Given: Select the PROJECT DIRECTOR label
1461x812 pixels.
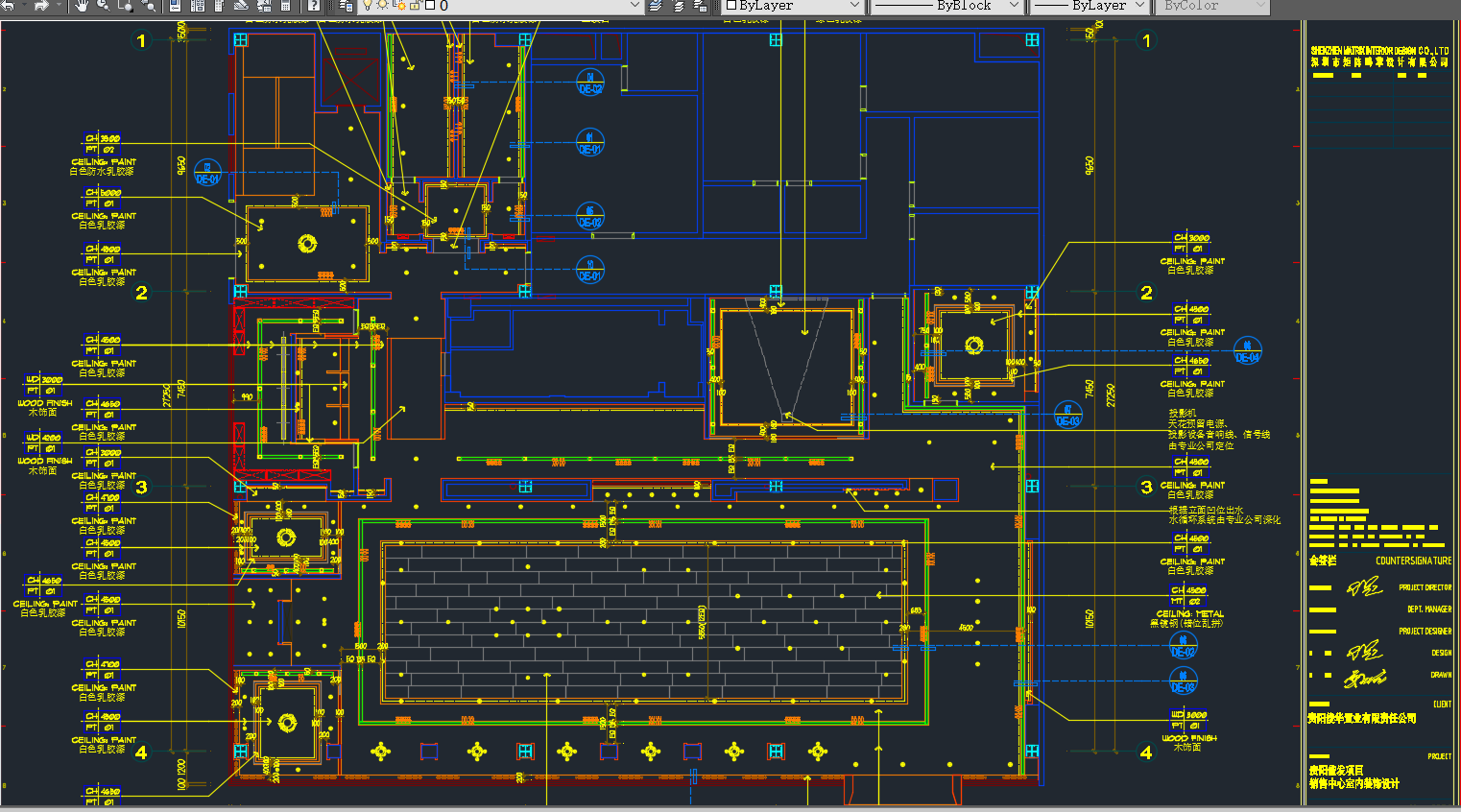Looking at the screenshot, I should point(1425,587).
